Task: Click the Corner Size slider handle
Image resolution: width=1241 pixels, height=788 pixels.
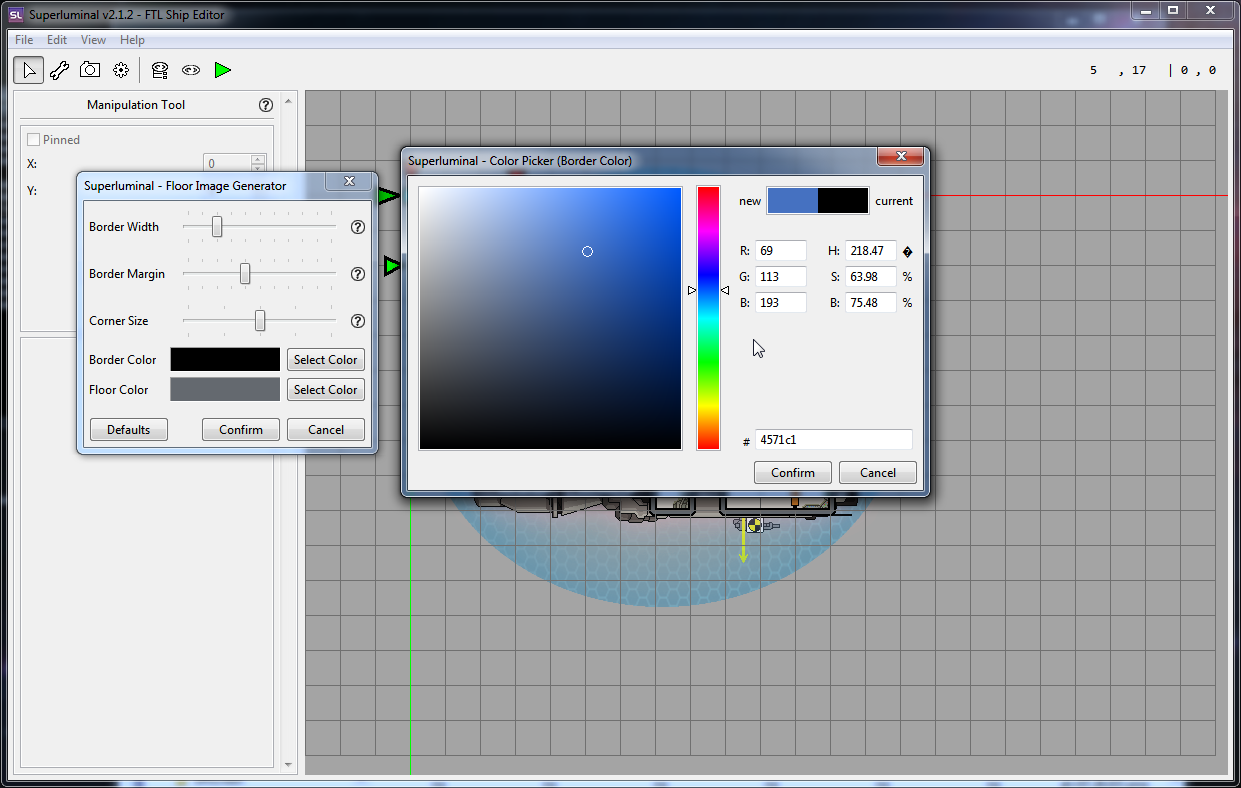Action: tap(260, 321)
